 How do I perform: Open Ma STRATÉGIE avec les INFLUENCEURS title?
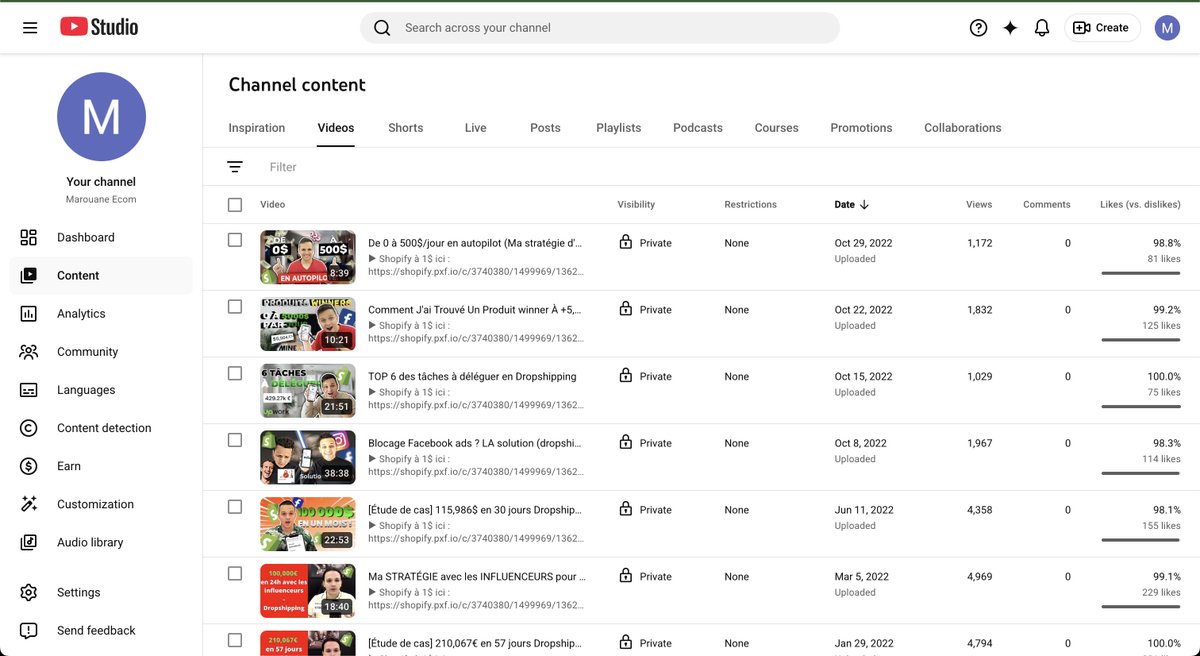[477, 576]
